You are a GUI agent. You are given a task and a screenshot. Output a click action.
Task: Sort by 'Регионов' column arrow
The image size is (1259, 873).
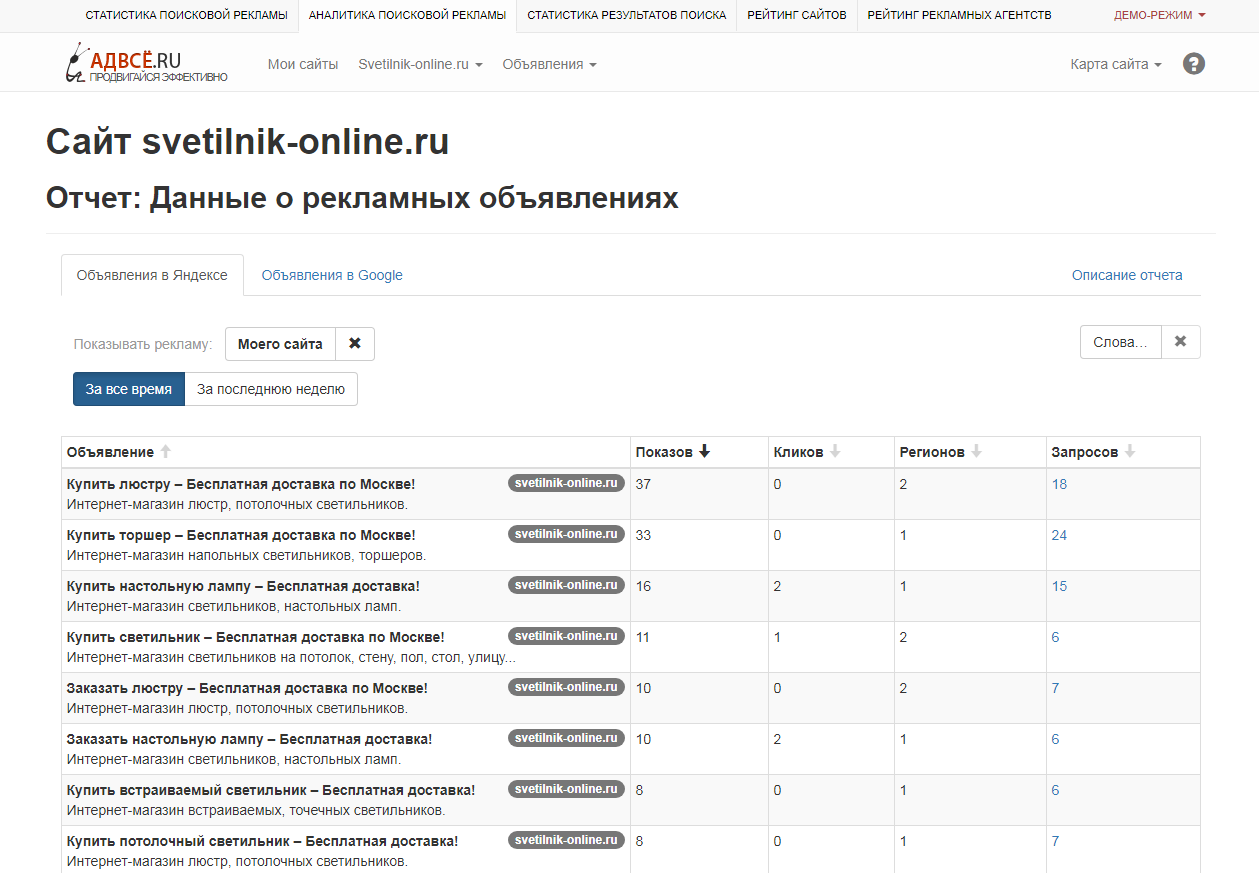pos(976,452)
